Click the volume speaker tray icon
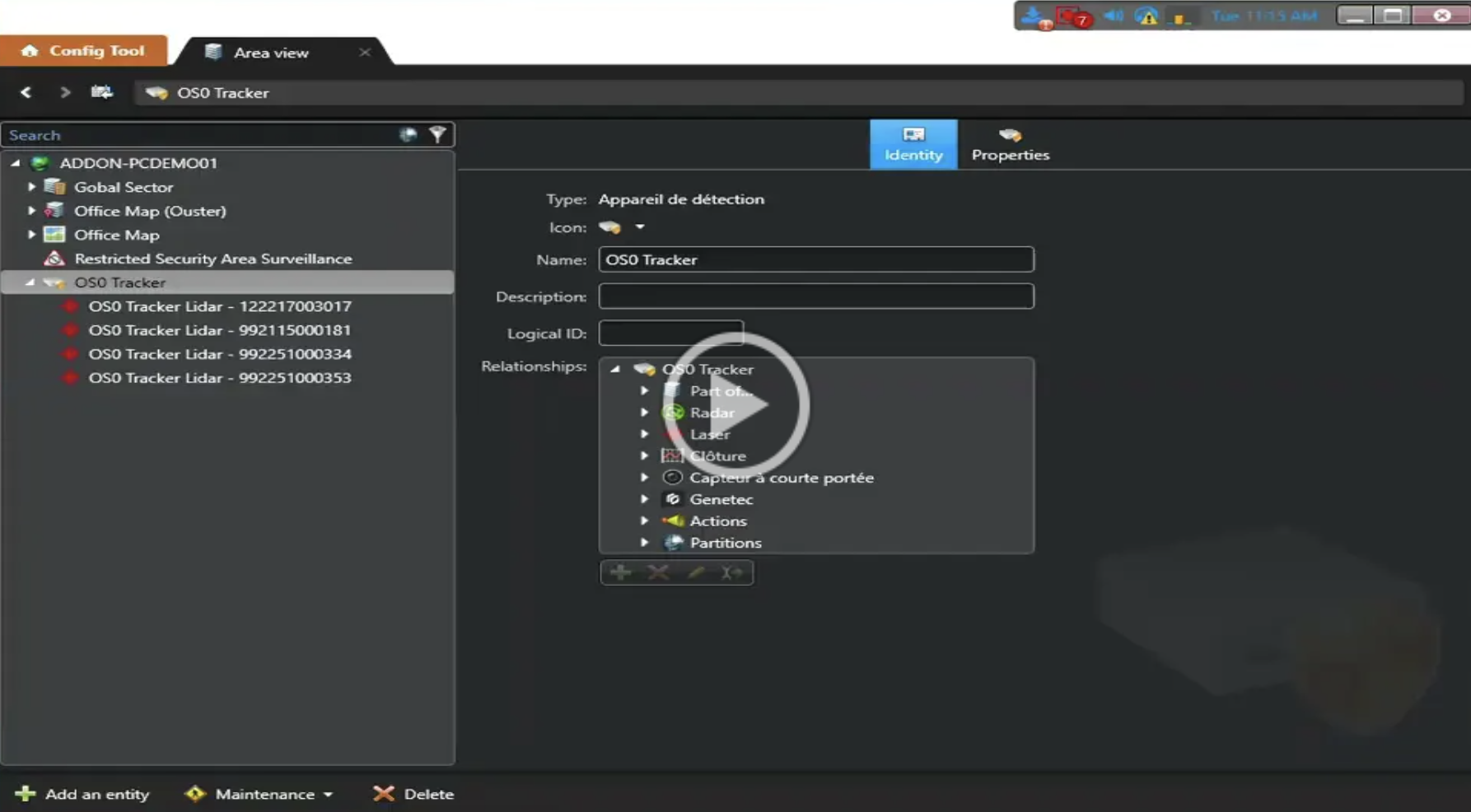The height and width of the screenshot is (812, 1471). click(x=1114, y=16)
